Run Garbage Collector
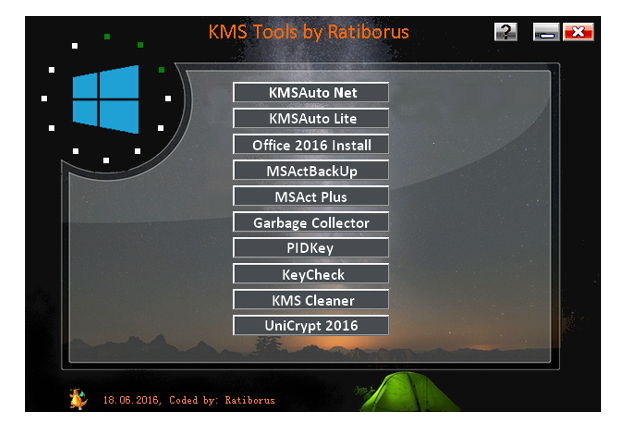633x432 pixels. [311, 222]
